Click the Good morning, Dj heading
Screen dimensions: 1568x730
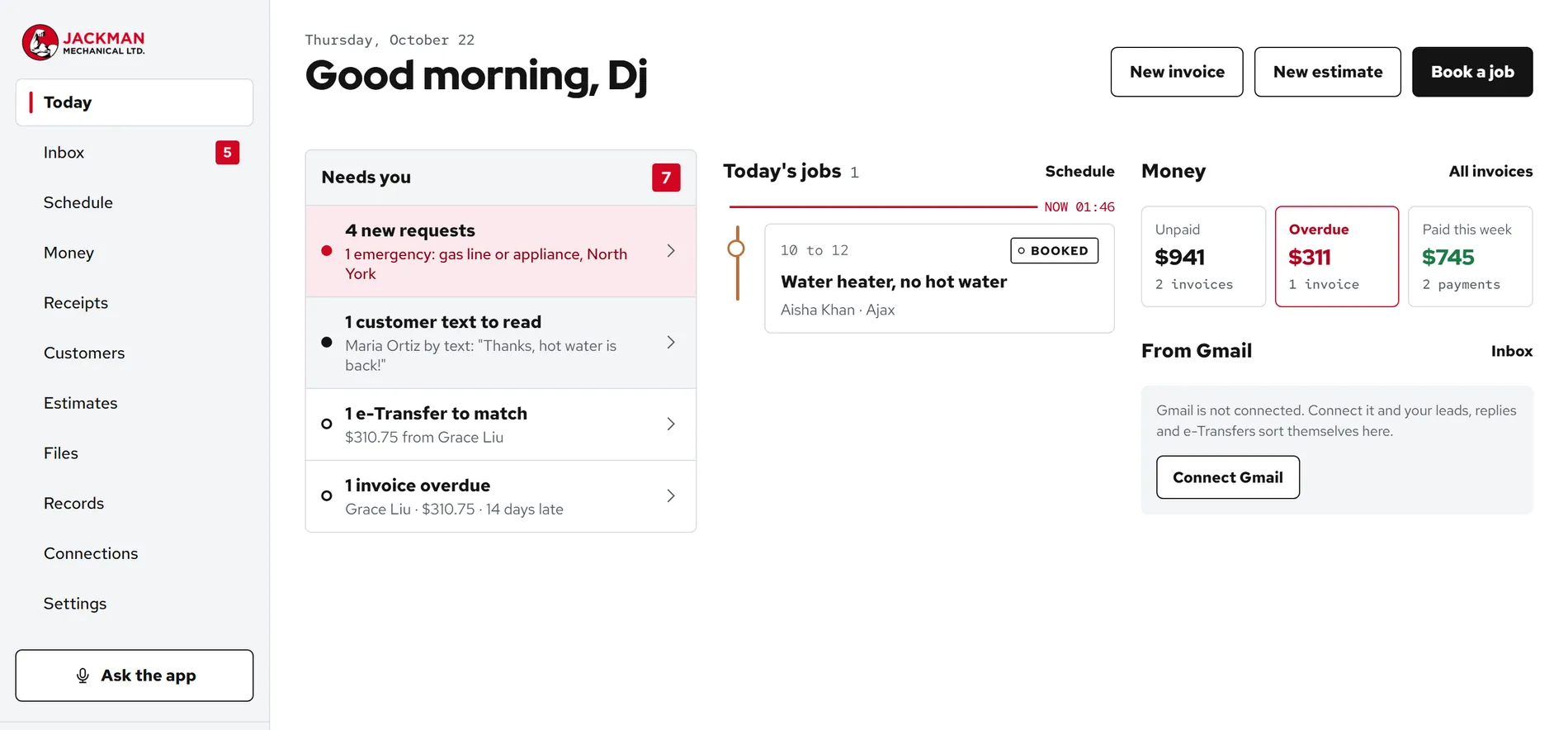point(476,76)
